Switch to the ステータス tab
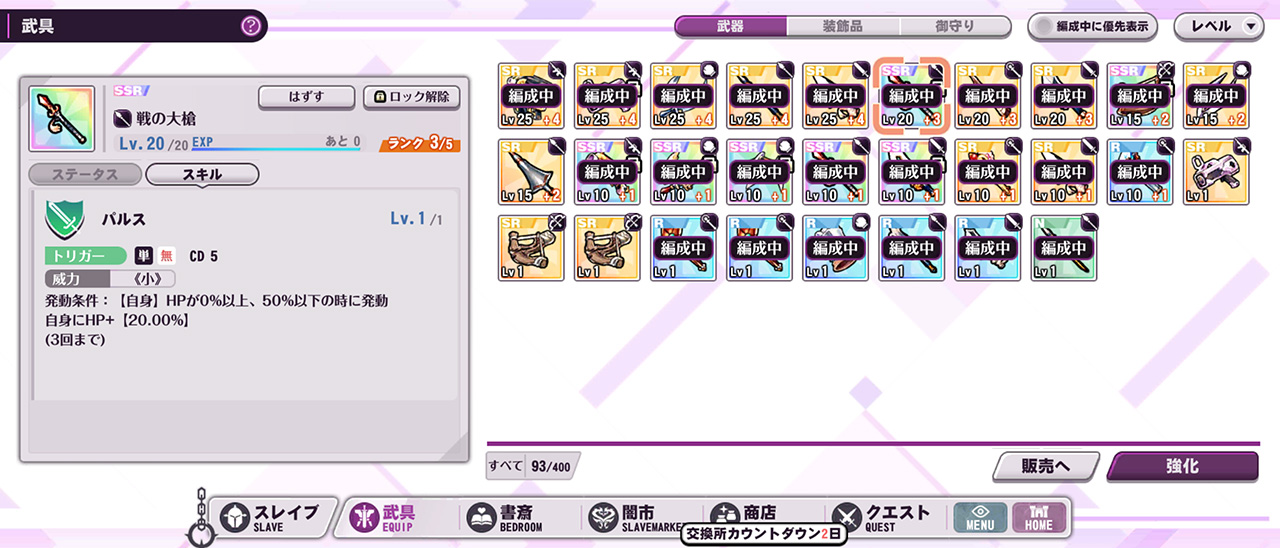The width and height of the screenshot is (1280, 548). click(85, 174)
